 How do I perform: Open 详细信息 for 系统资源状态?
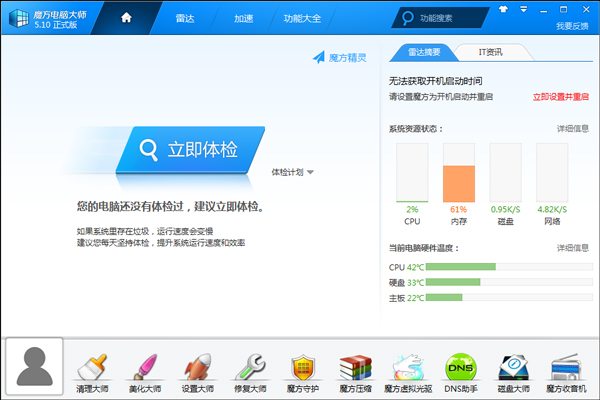[x=573, y=129]
